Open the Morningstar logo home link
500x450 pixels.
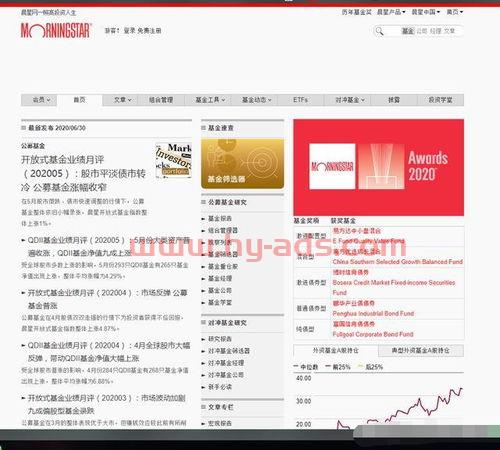(x=56, y=30)
